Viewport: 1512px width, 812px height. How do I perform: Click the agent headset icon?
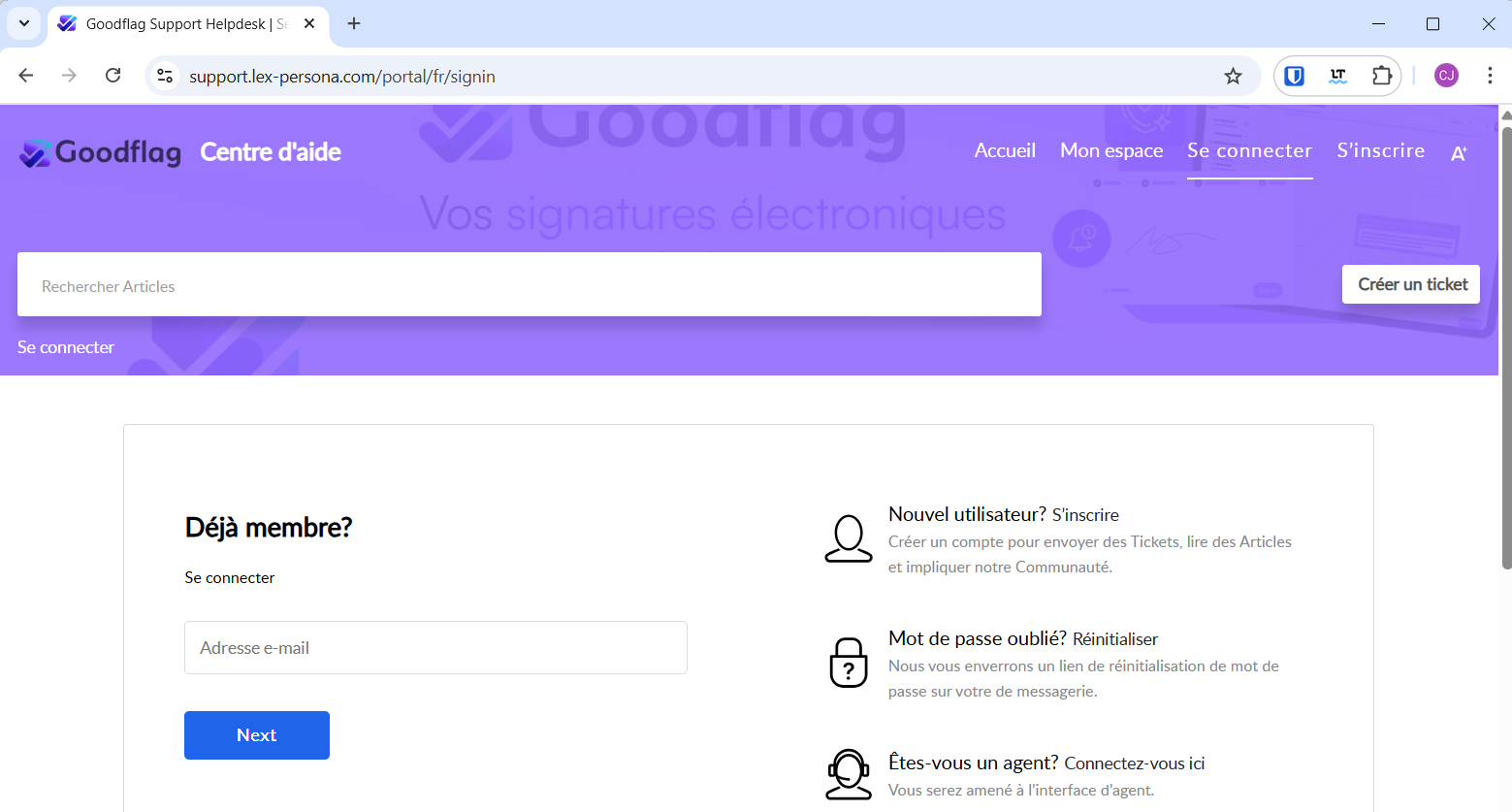(x=849, y=774)
